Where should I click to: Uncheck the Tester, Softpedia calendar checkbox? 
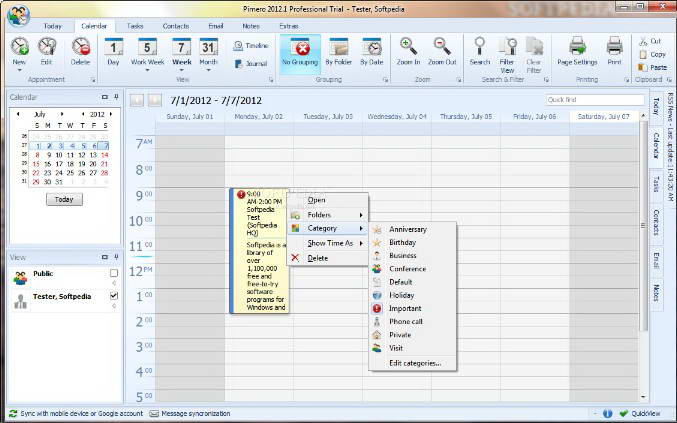tap(114, 296)
